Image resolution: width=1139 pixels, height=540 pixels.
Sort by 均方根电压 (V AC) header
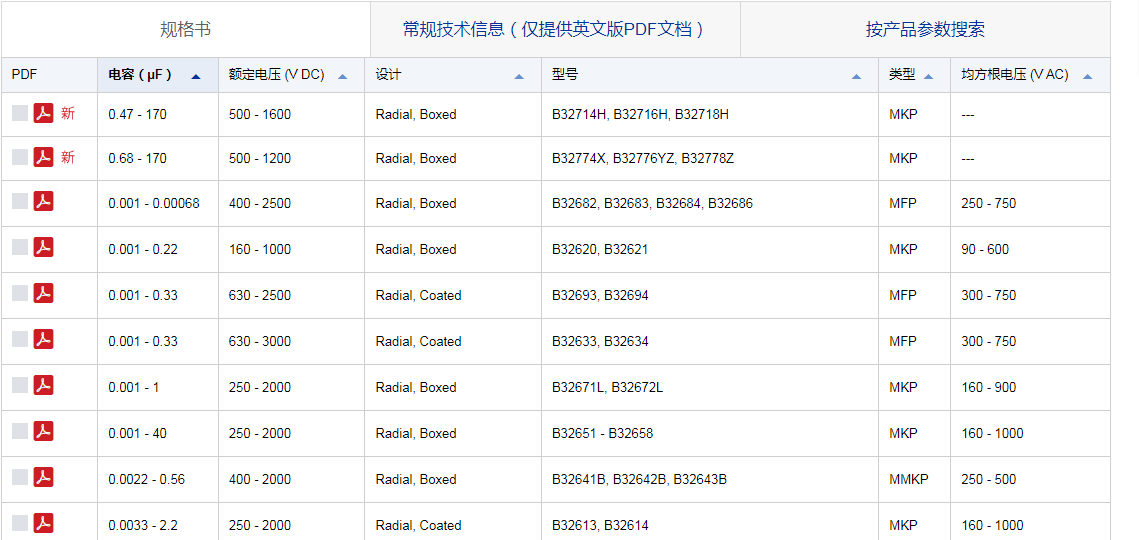pyautogui.click(x=1014, y=75)
